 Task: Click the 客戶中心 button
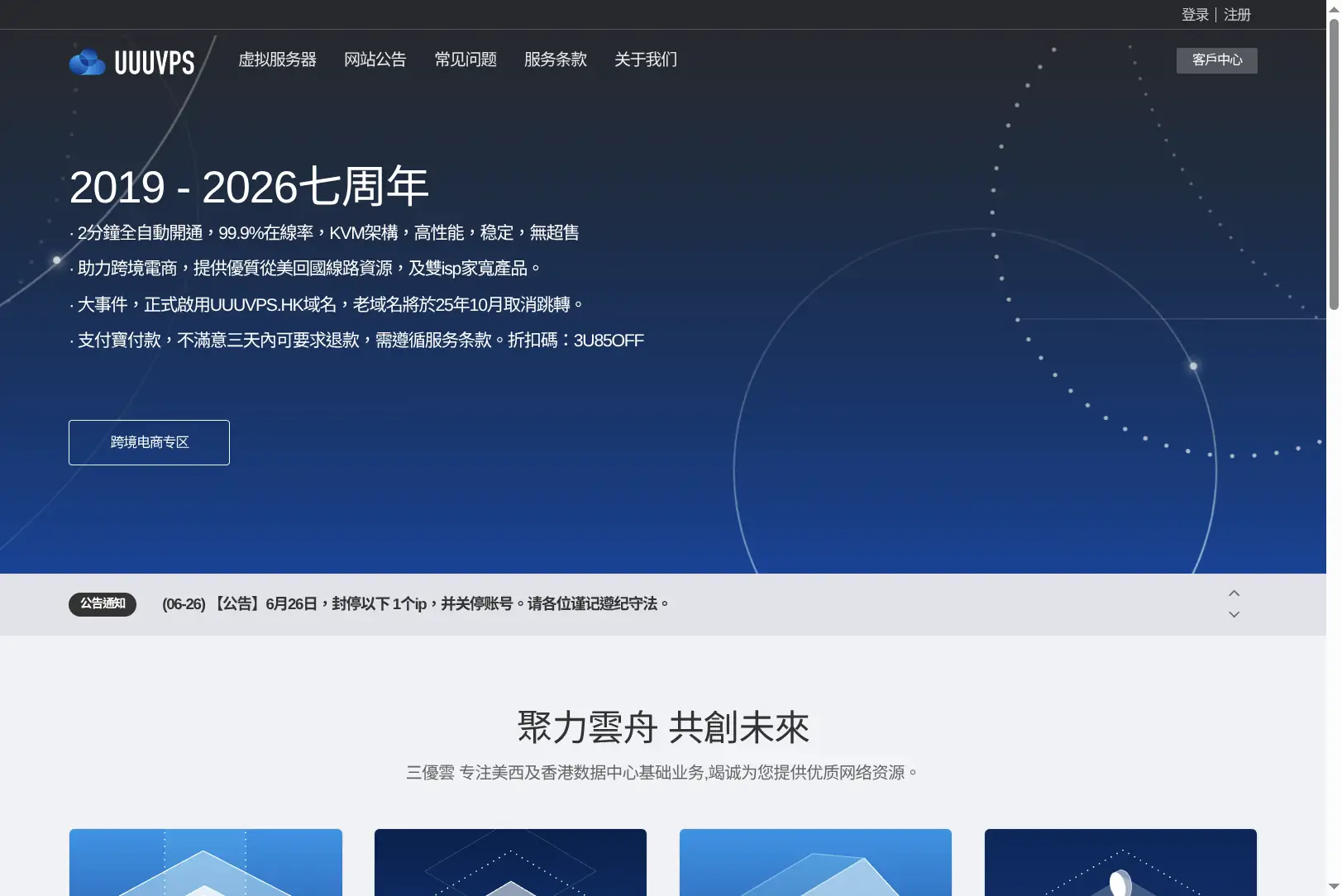(x=1216, y=60)
